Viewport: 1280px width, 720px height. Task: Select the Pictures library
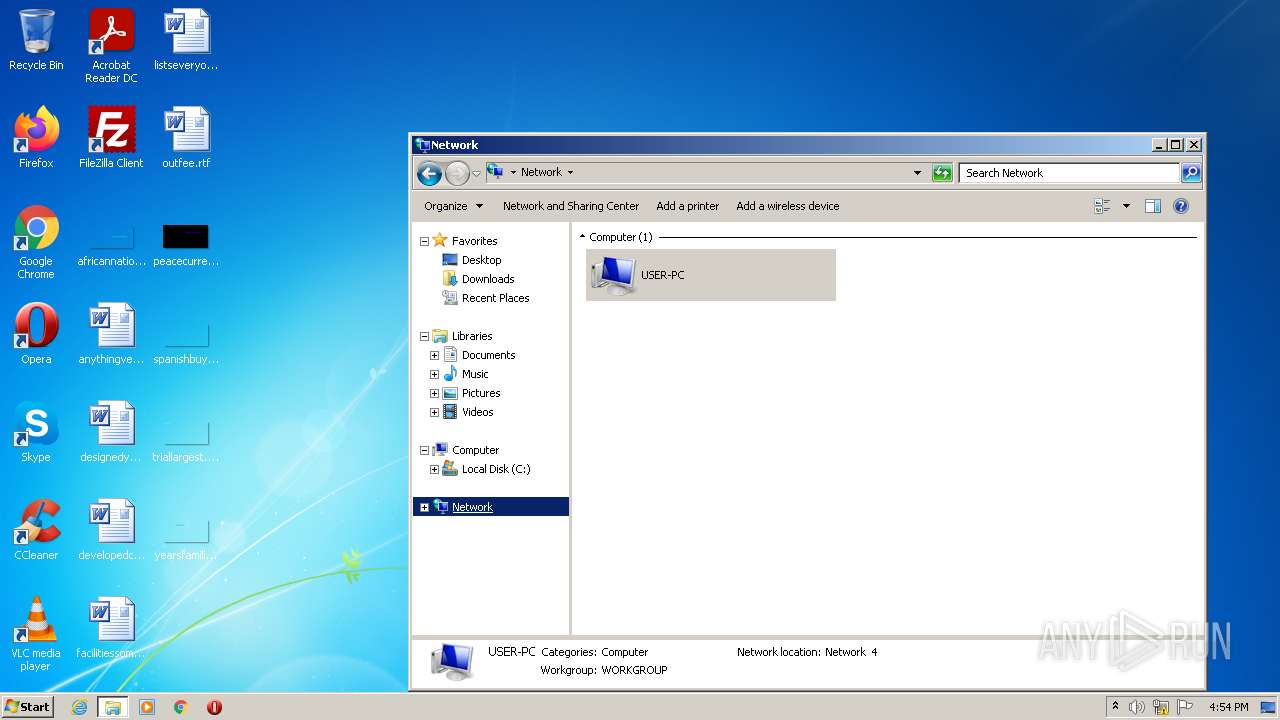click(481, 393)
